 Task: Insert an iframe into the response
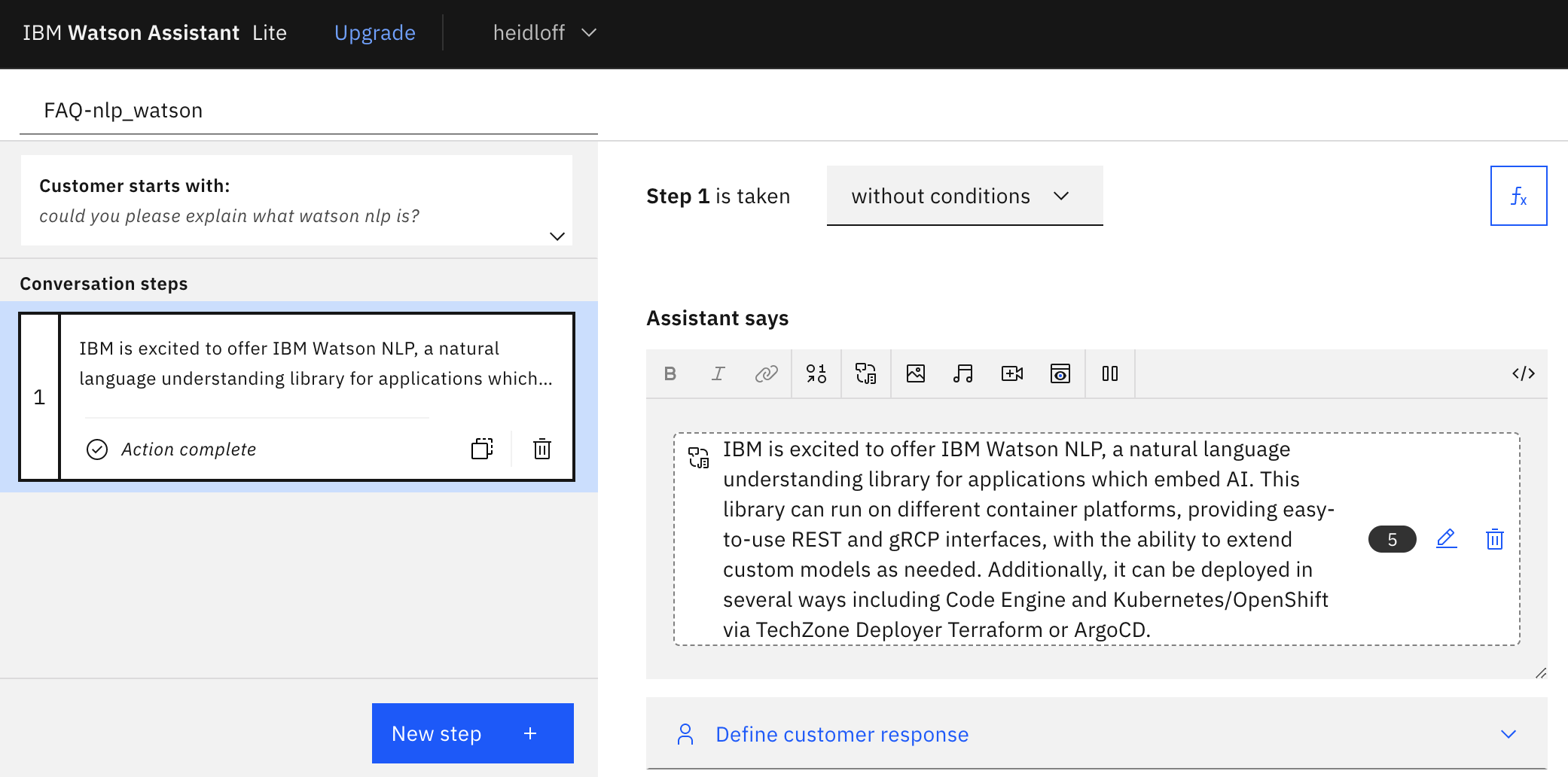tap(1060, 373)
